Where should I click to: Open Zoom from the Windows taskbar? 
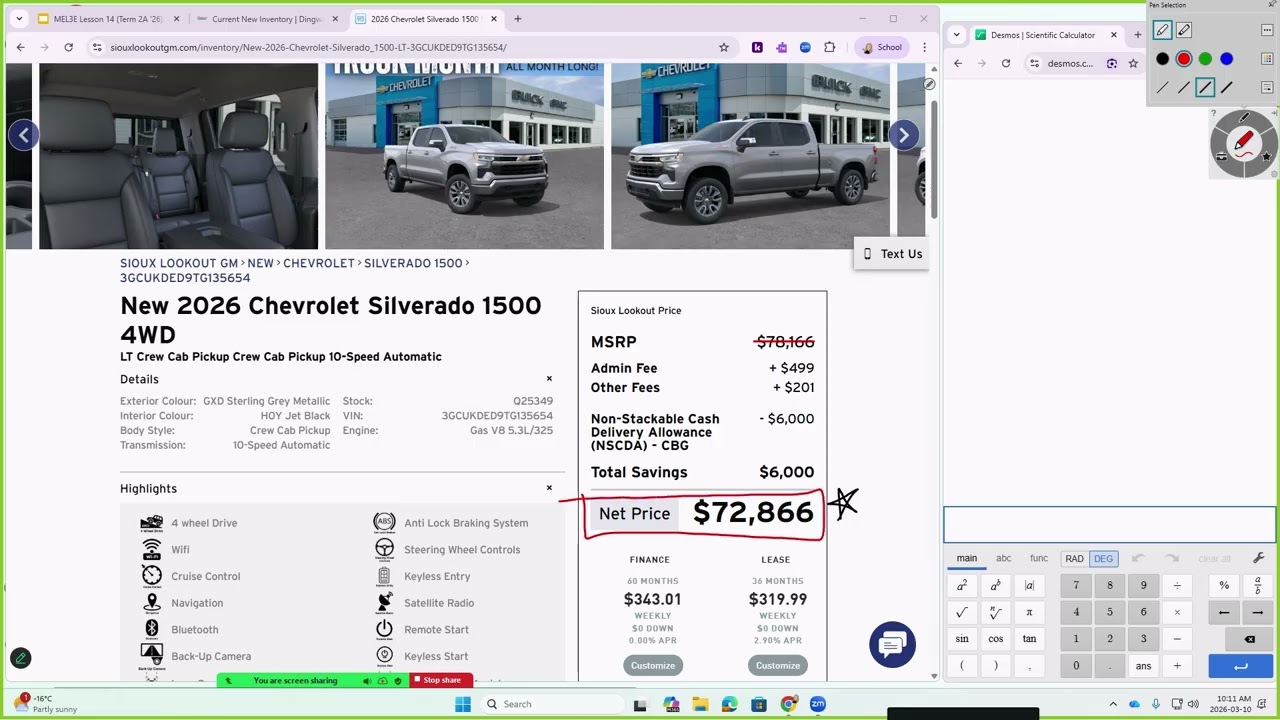pos(818,704)
